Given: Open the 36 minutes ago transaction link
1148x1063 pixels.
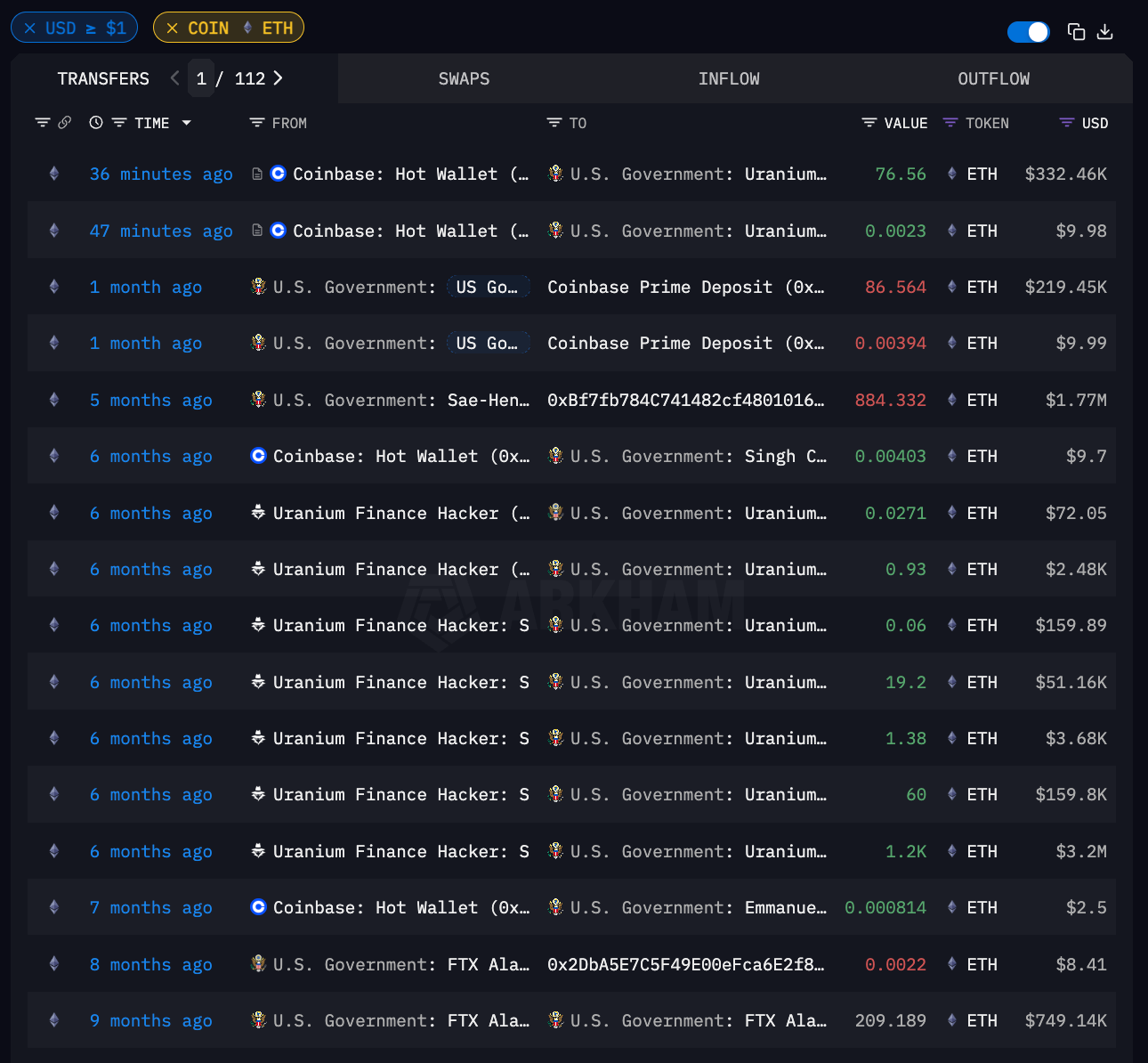Looking at the screenshot, I should click(x=161, y=174).
